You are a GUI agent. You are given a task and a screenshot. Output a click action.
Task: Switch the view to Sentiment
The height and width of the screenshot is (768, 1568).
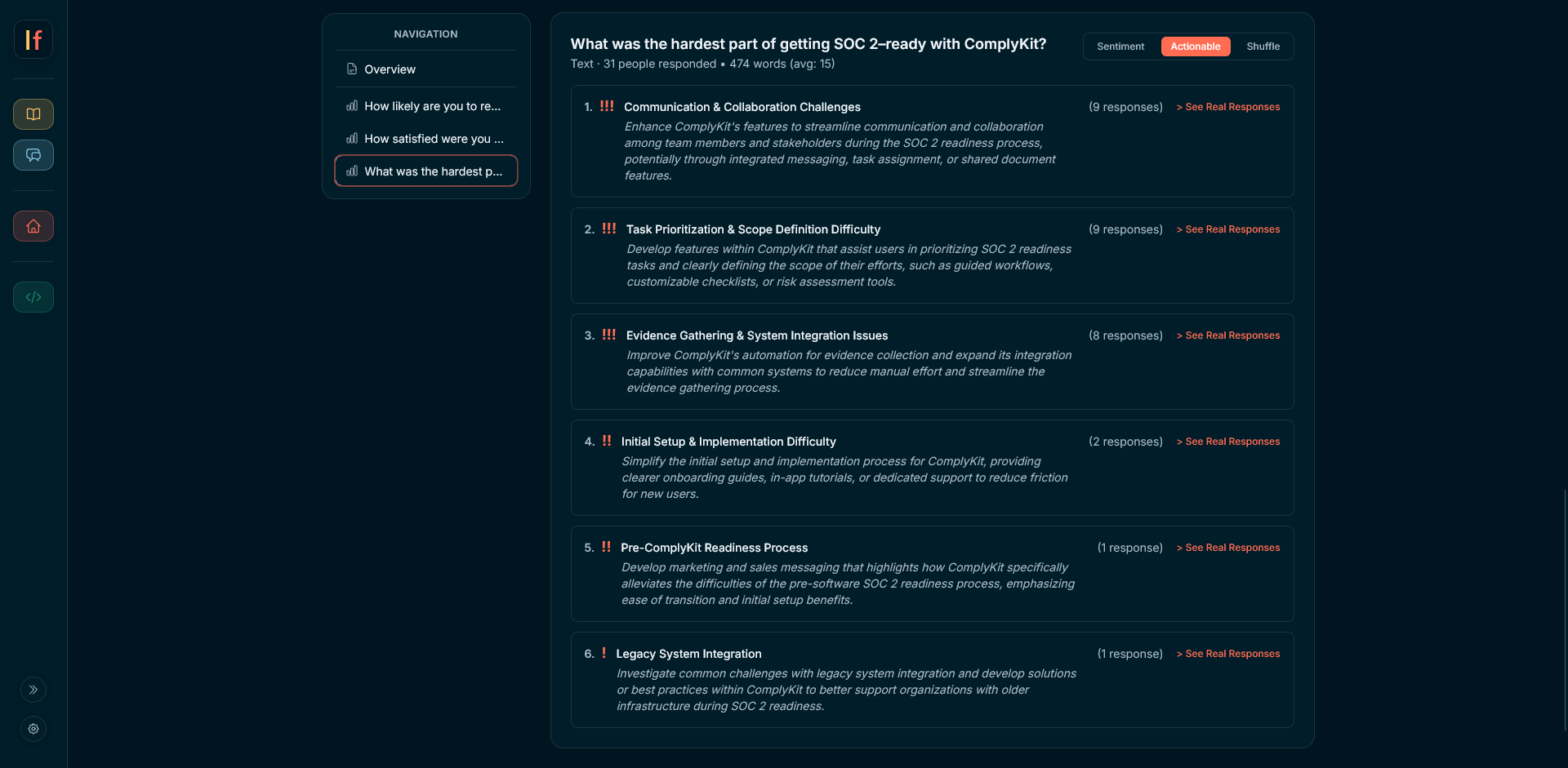1120,47
